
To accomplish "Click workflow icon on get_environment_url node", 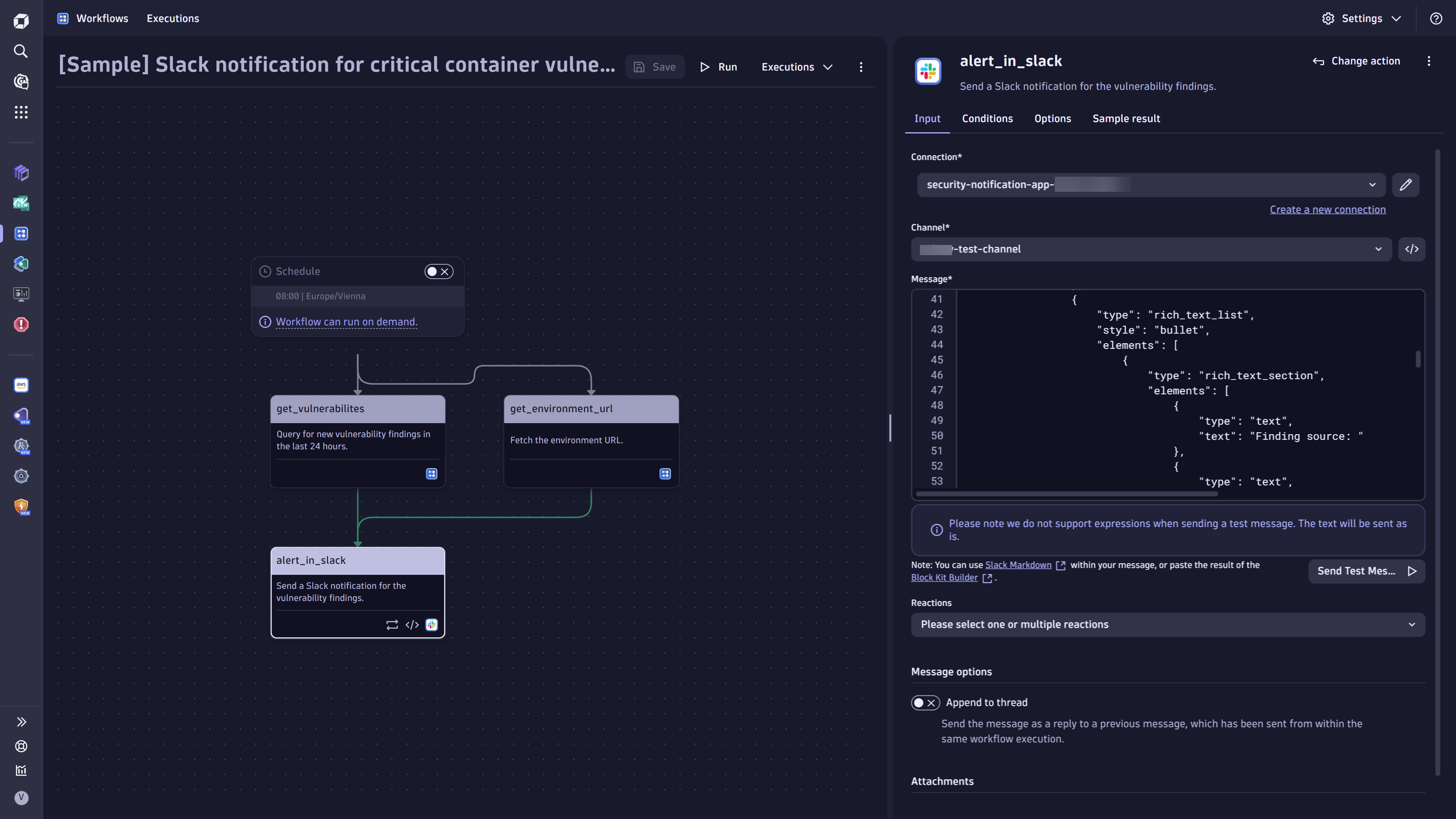I will [x=665, y=474].
